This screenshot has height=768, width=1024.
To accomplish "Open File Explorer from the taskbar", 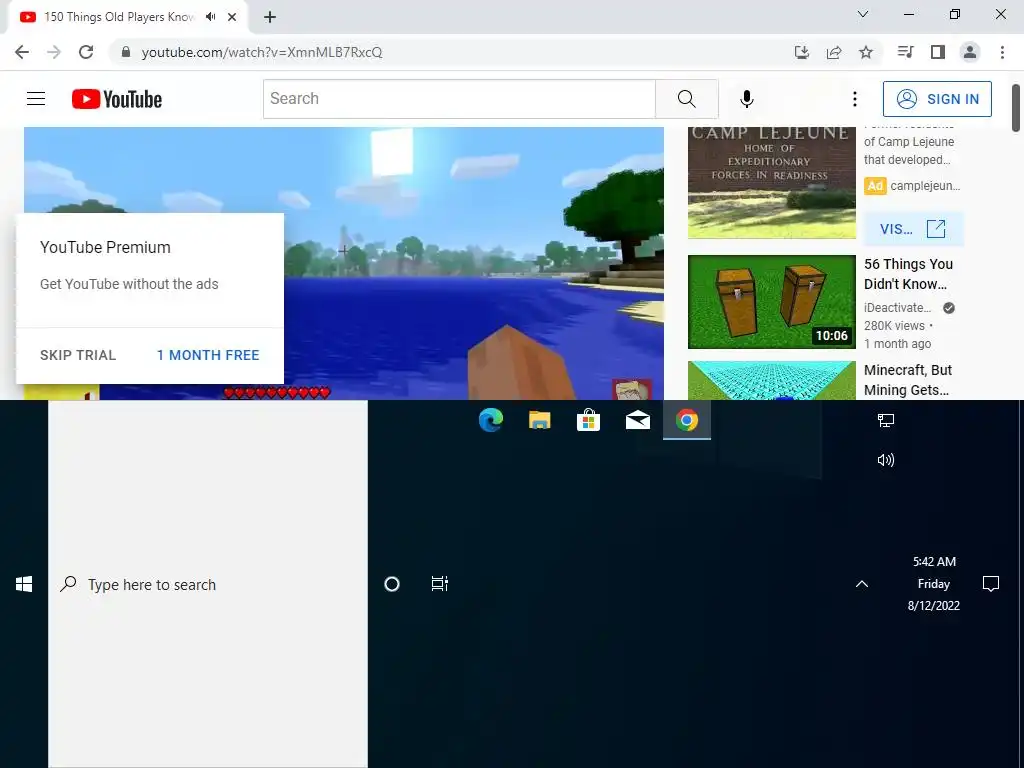I will [539, 420].
